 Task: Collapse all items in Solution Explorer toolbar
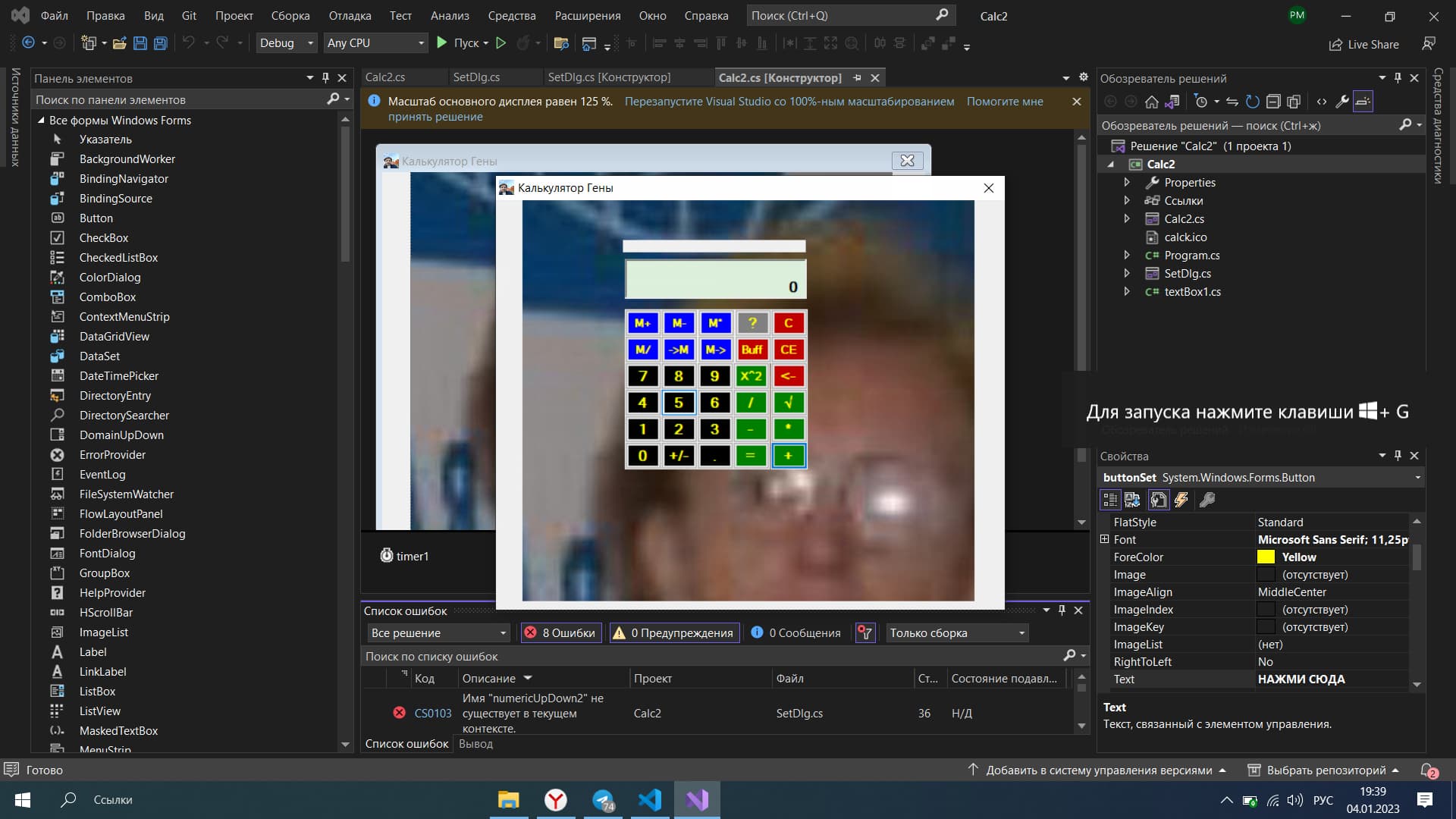pyautogui.click(x=1273, y=102)
